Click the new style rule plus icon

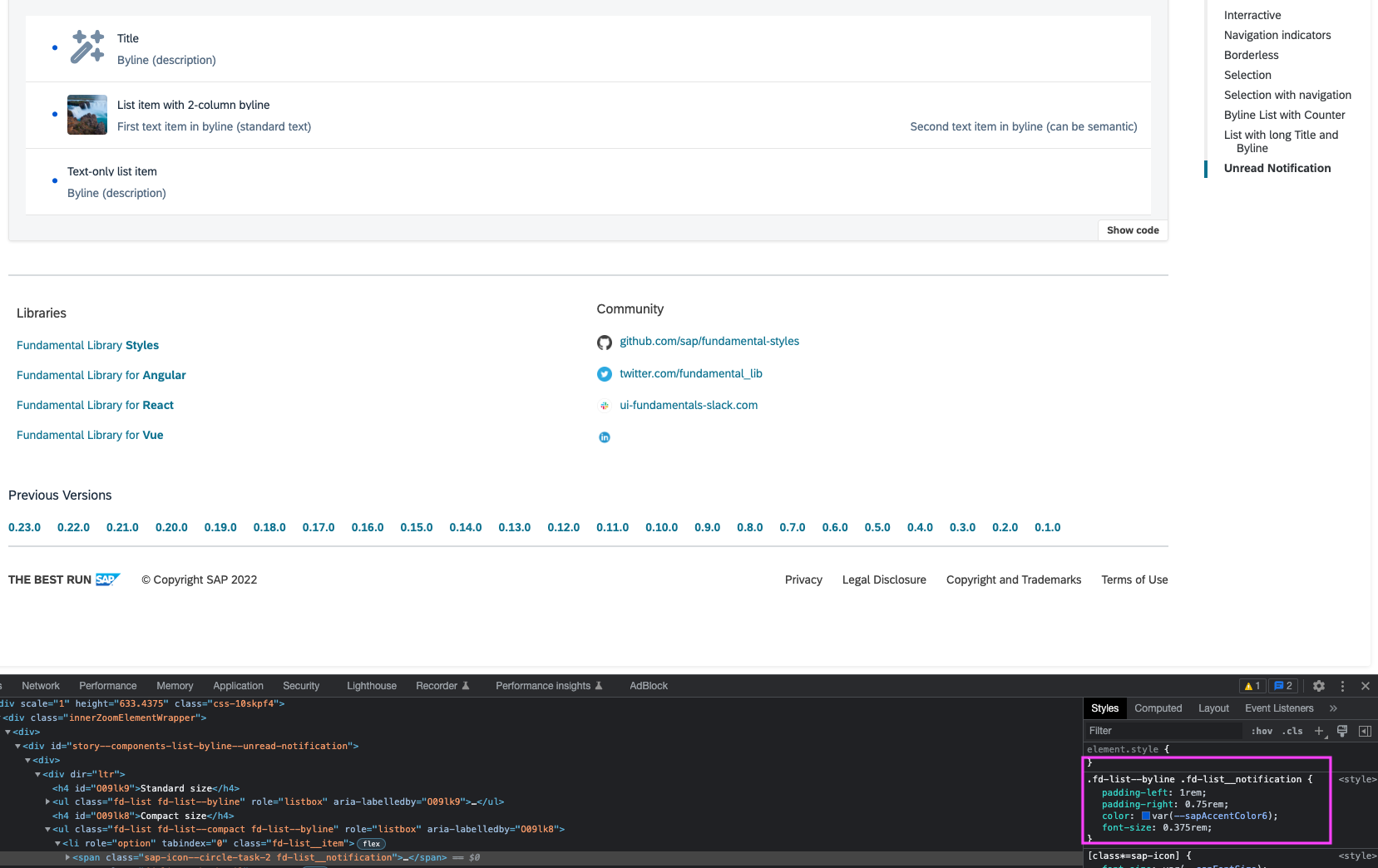pyautogui.click(x=1319, y=731)
